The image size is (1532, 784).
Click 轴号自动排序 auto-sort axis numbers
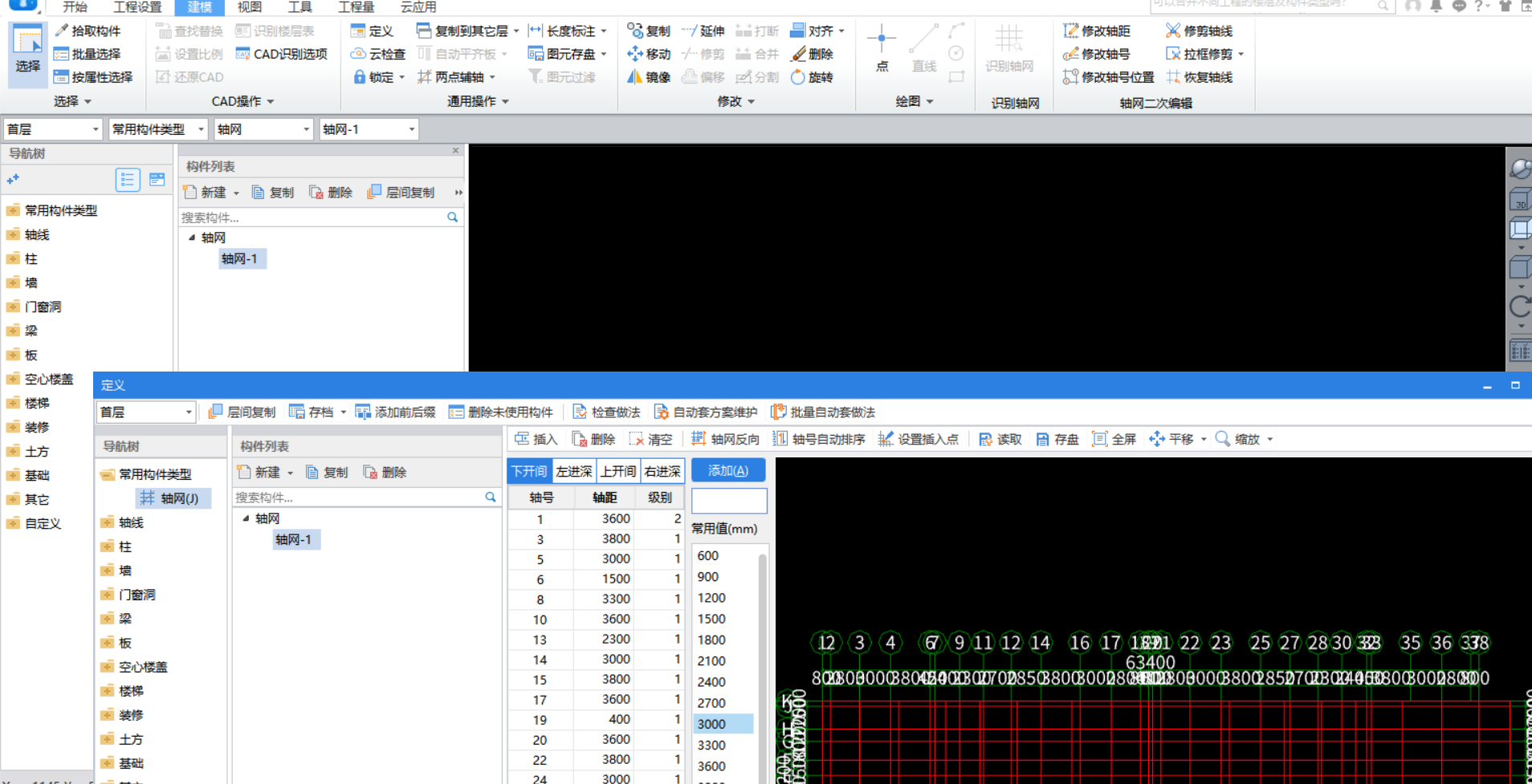(819, 439)
